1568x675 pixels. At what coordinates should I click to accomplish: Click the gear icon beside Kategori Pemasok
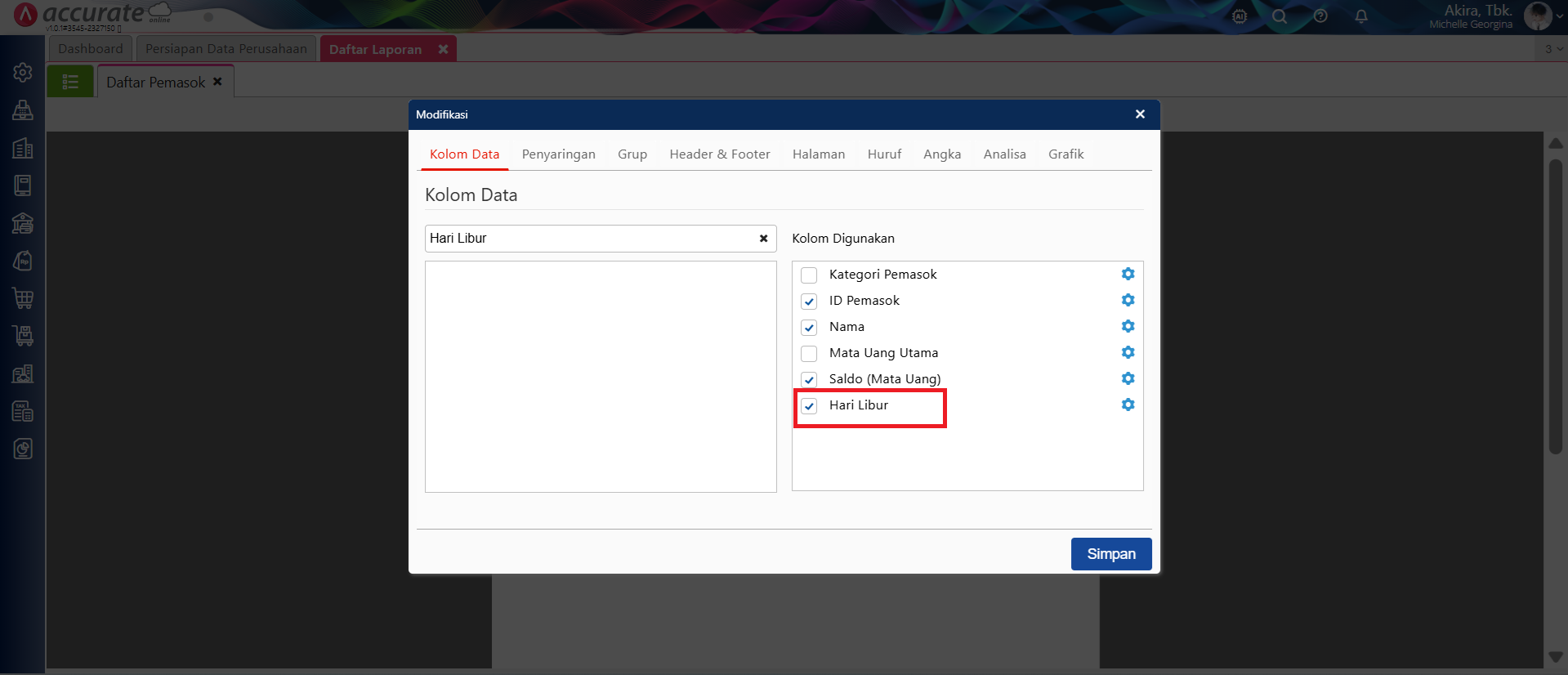[1128, 274]
